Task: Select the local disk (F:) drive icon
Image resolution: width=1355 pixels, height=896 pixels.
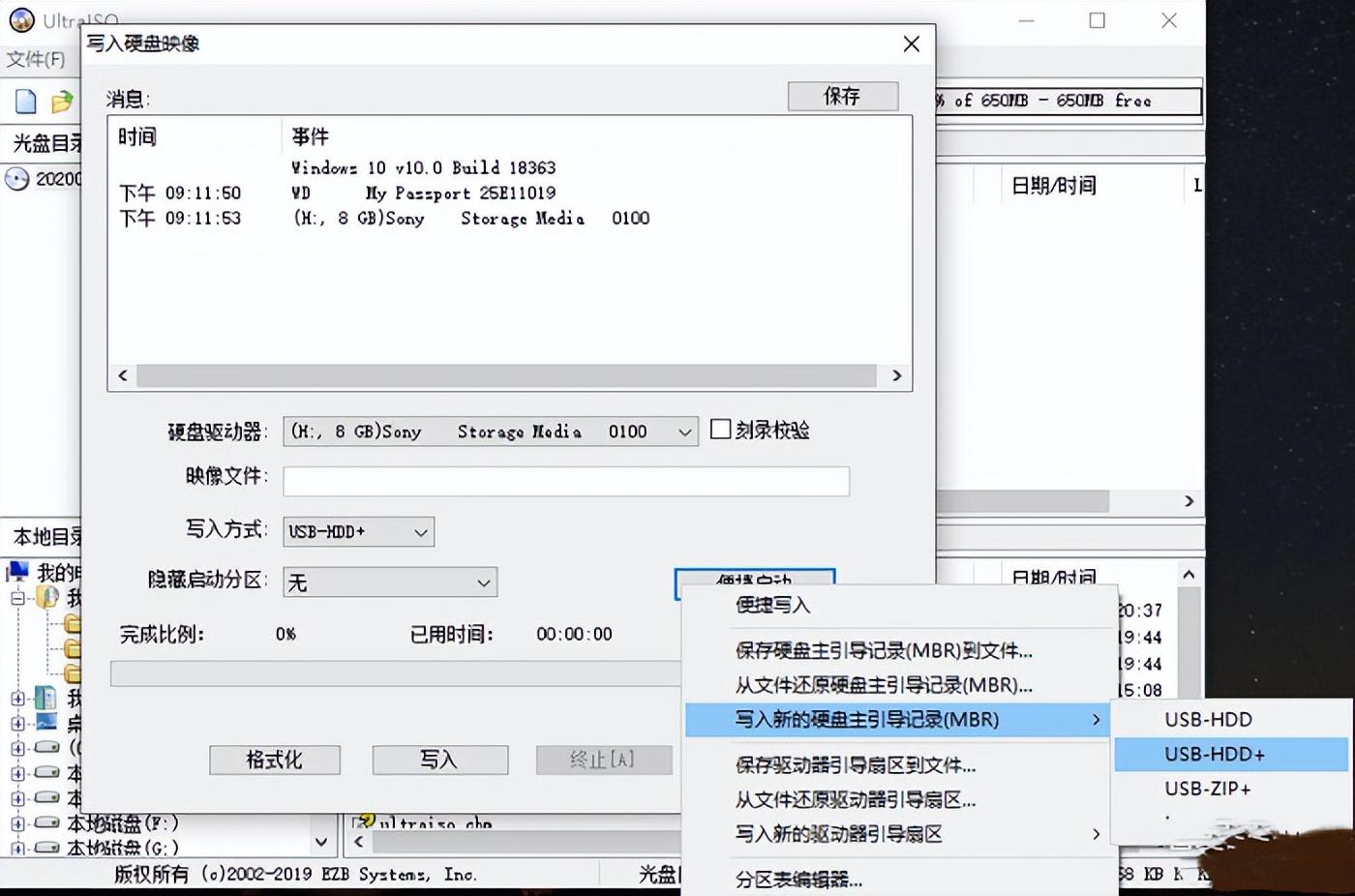Action: pyautogui.click(x=46, y=823)
